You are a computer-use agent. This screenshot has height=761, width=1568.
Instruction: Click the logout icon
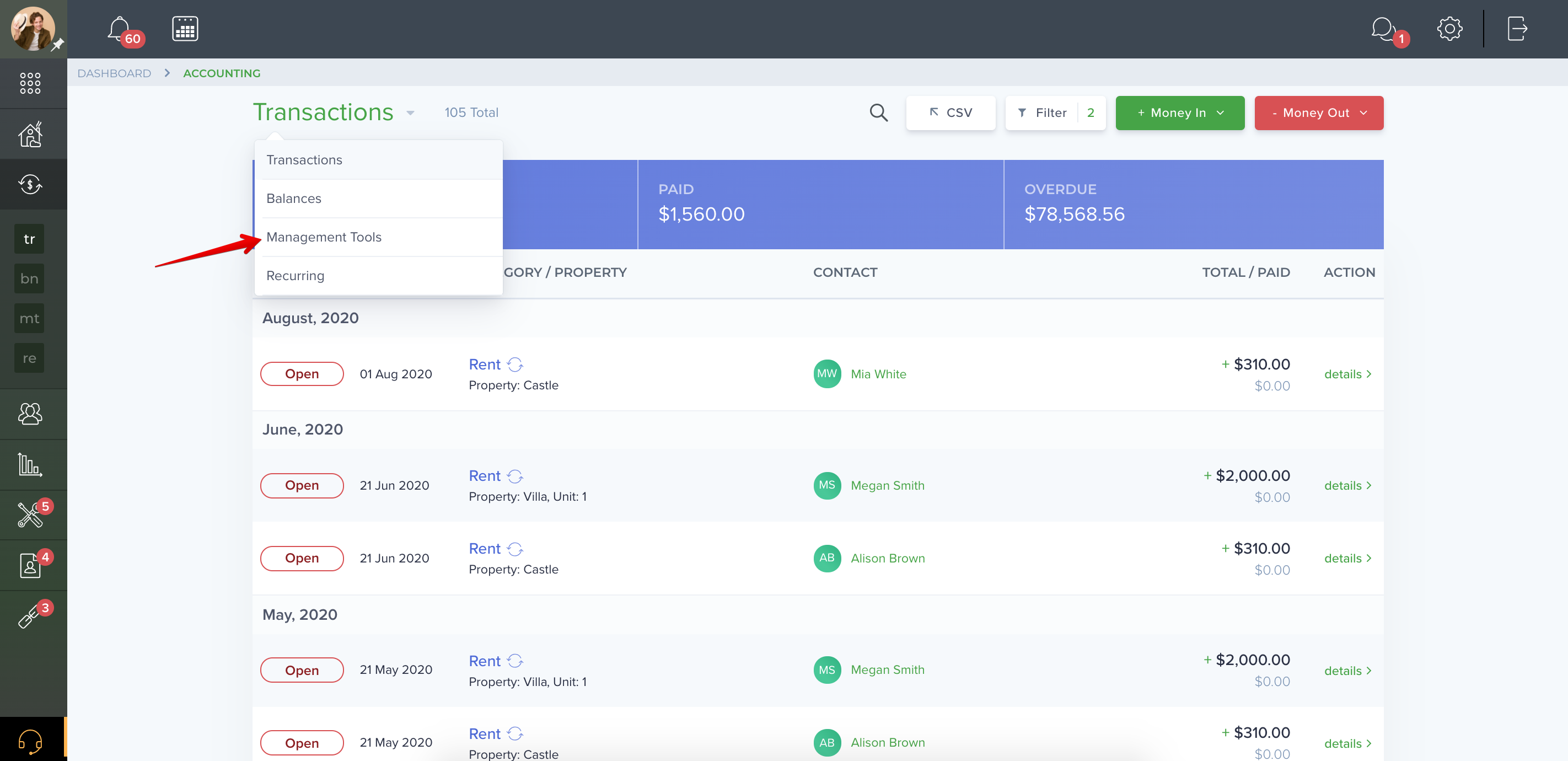1516,29
